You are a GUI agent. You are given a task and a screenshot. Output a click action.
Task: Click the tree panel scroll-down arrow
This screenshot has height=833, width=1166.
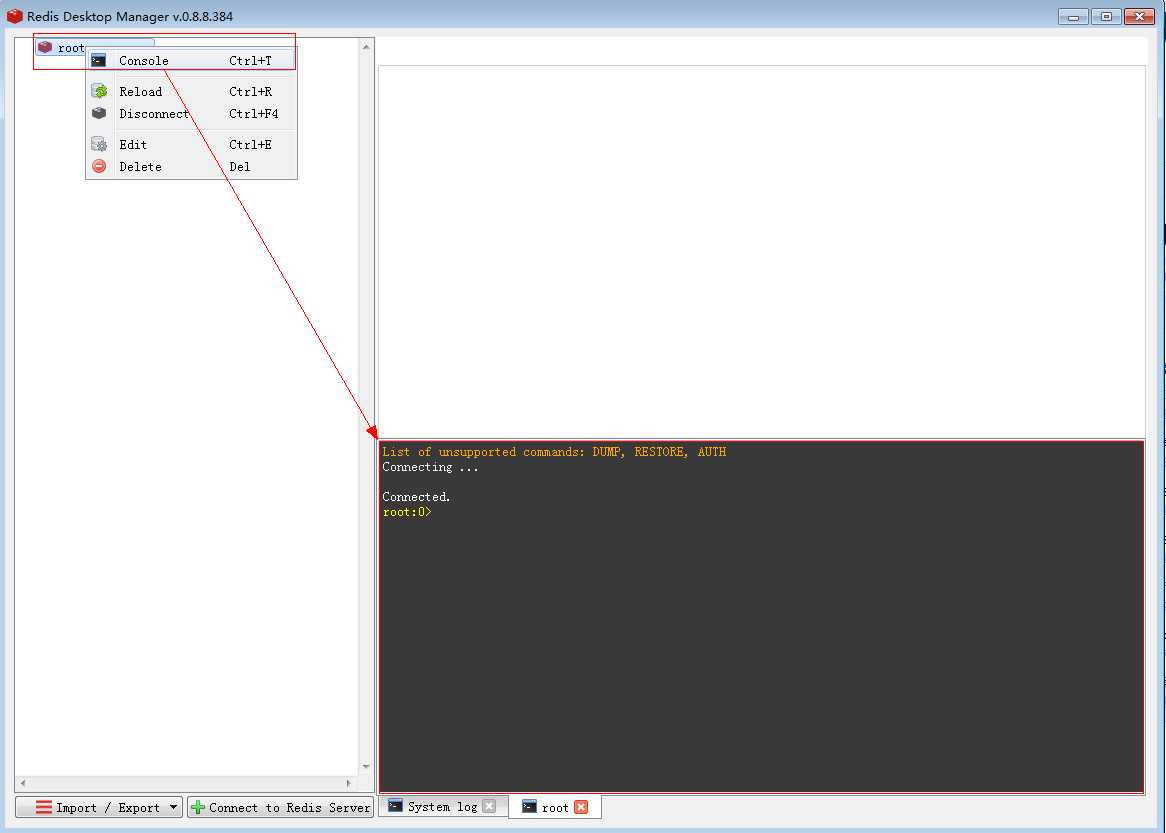click(x=366, y=767)
